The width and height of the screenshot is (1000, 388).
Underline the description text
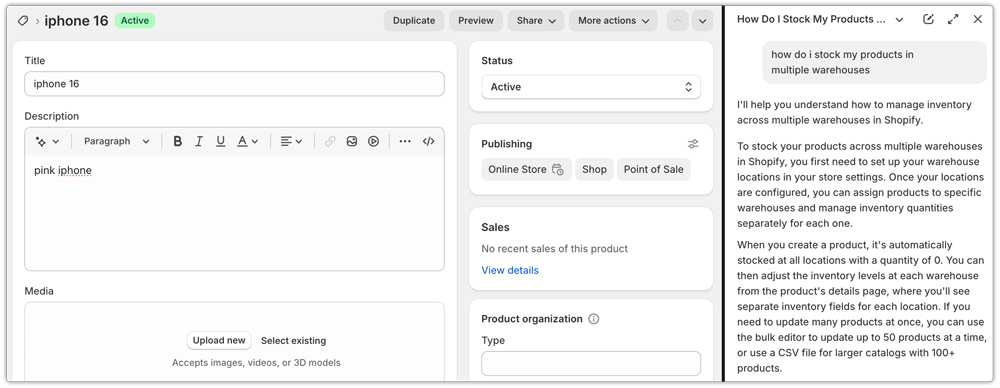click(x=221, y=141)
